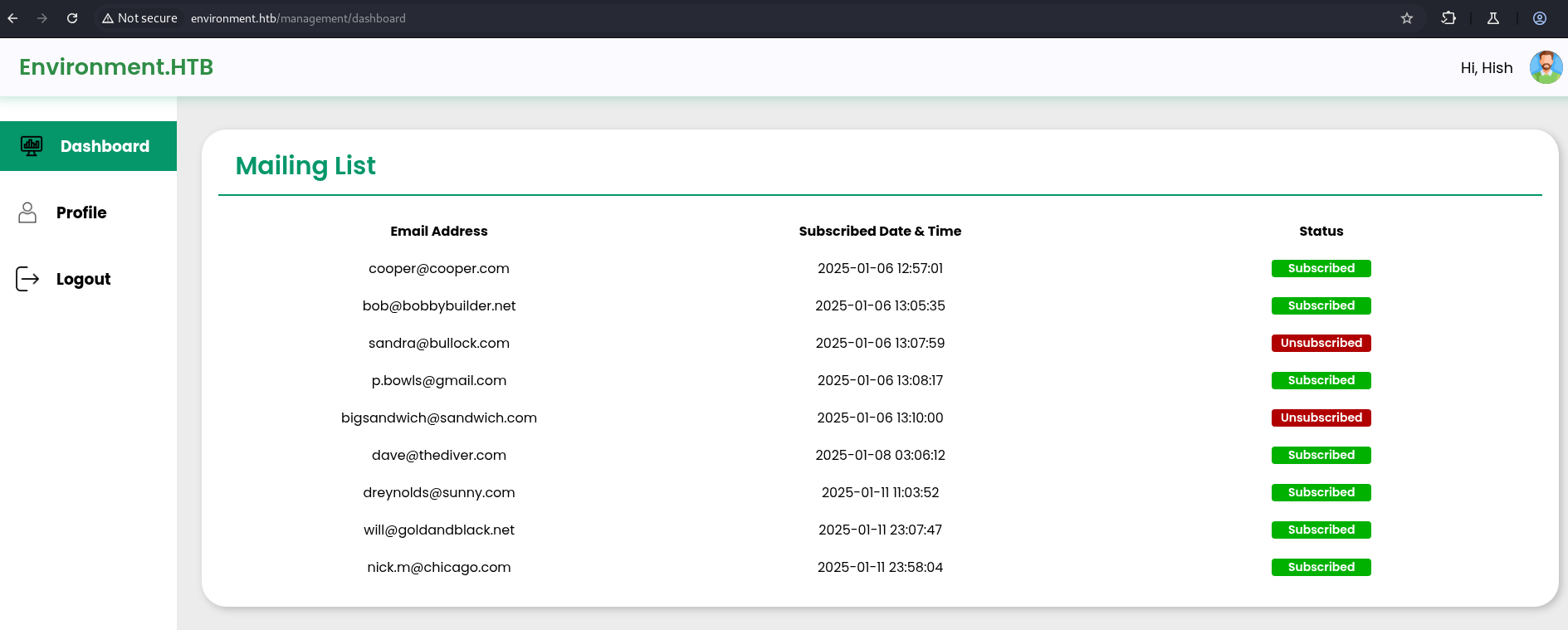Click the Status column header
This screenshot has width=1568, height=630.
1321,232
